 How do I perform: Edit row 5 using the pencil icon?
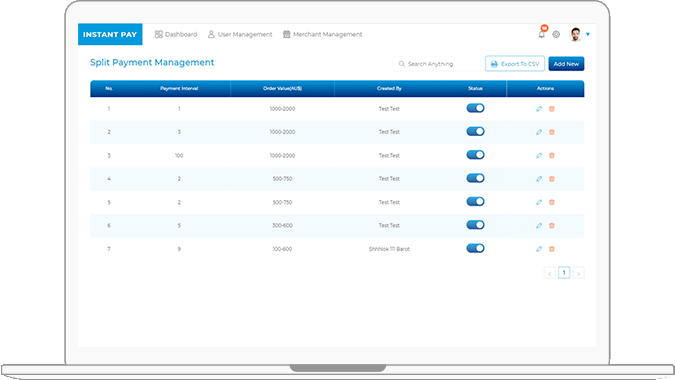tap(539, 202)
